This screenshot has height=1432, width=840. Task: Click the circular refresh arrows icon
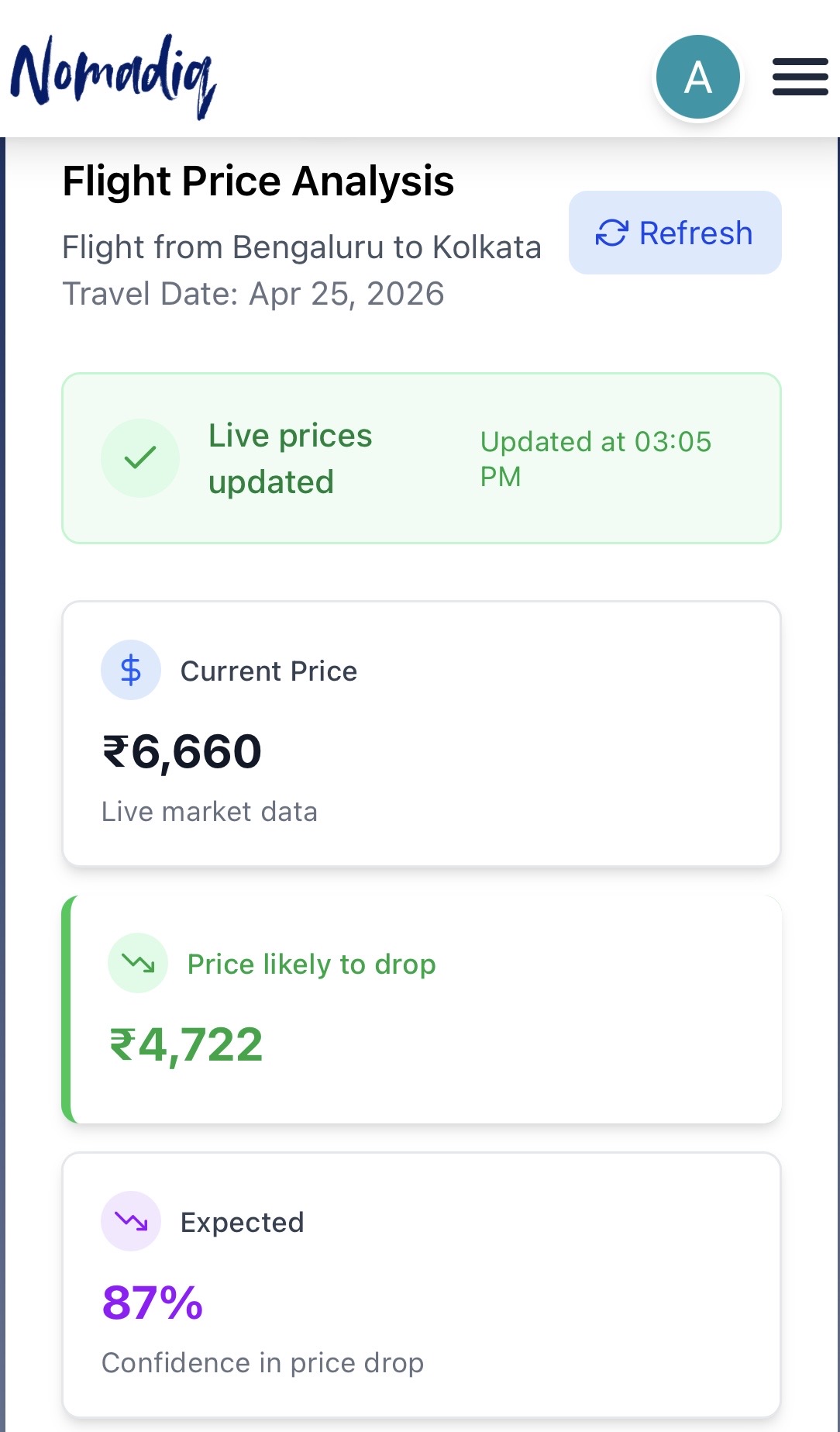(611, 233)
